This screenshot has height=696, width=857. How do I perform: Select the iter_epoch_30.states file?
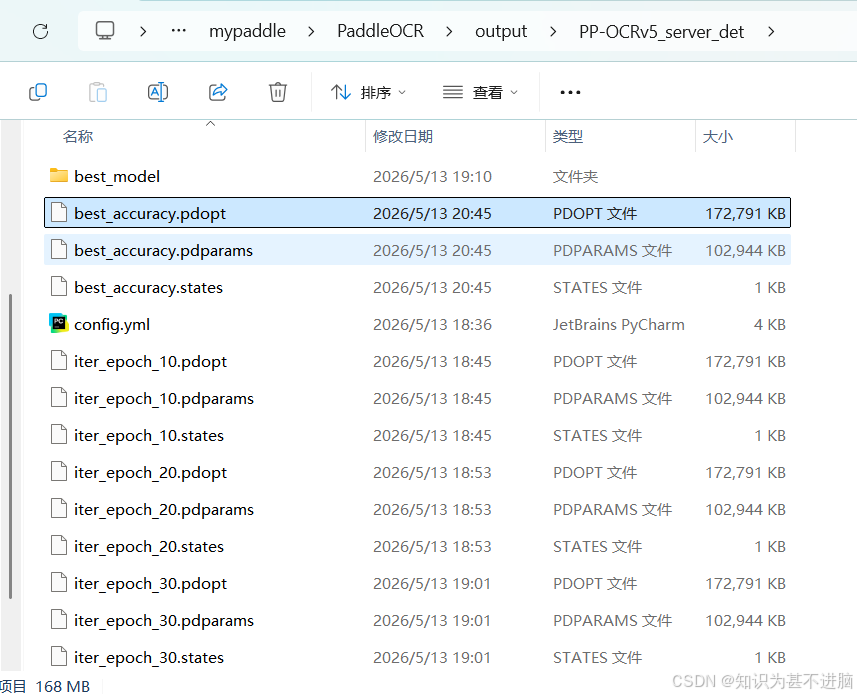[418, 657]
